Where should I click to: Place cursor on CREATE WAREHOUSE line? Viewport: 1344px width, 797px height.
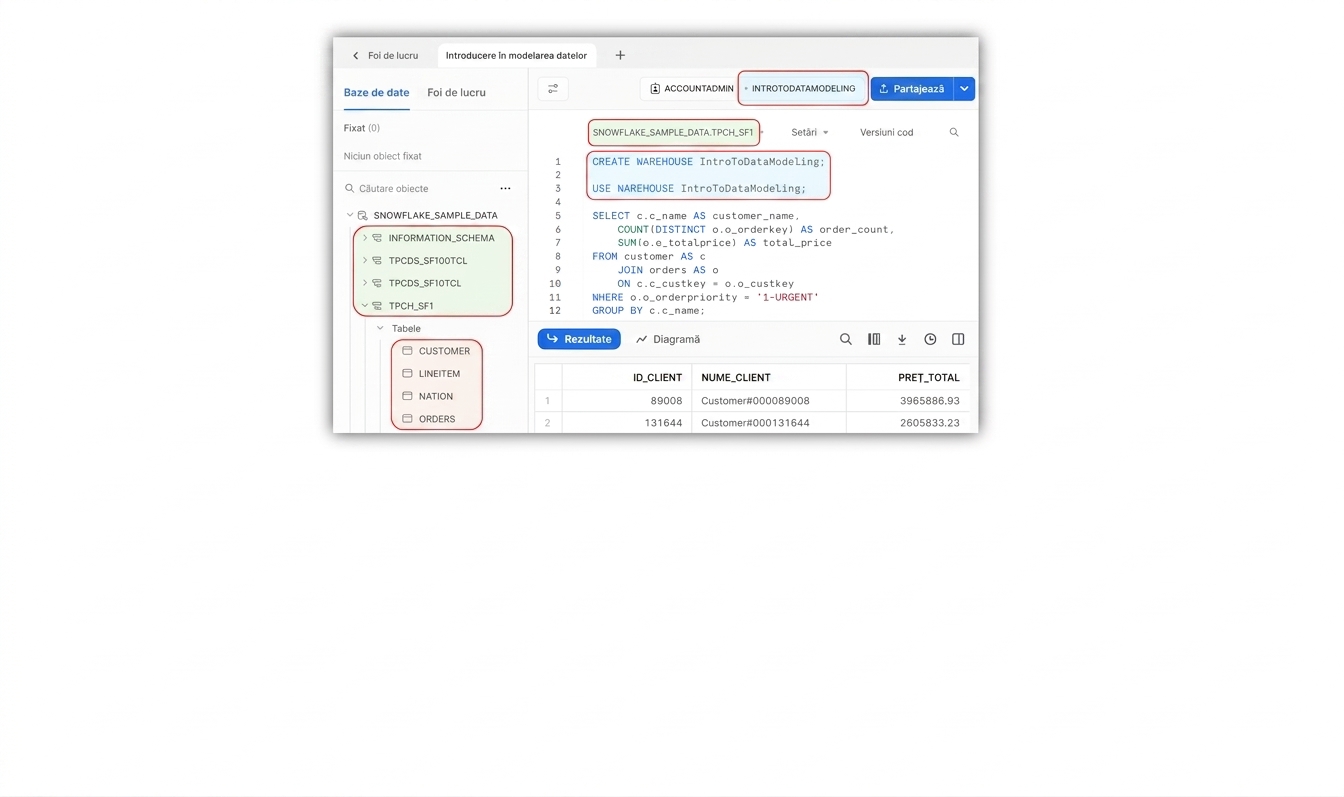pyautogui.click(x=708, y=161)
